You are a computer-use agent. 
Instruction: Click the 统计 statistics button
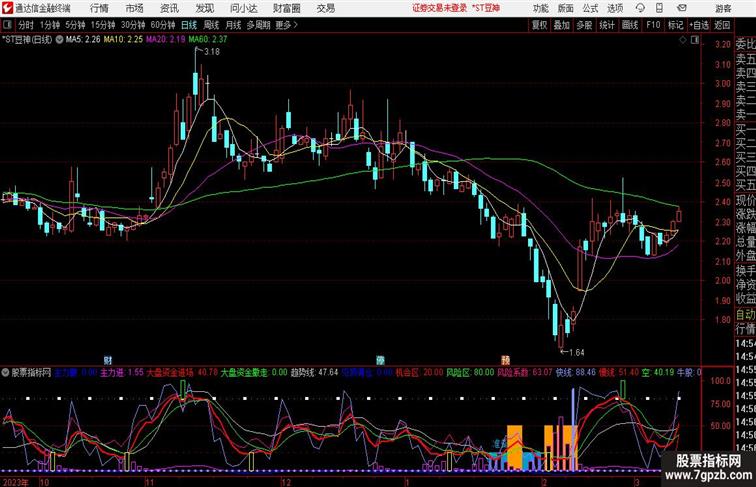click(607, 25)
